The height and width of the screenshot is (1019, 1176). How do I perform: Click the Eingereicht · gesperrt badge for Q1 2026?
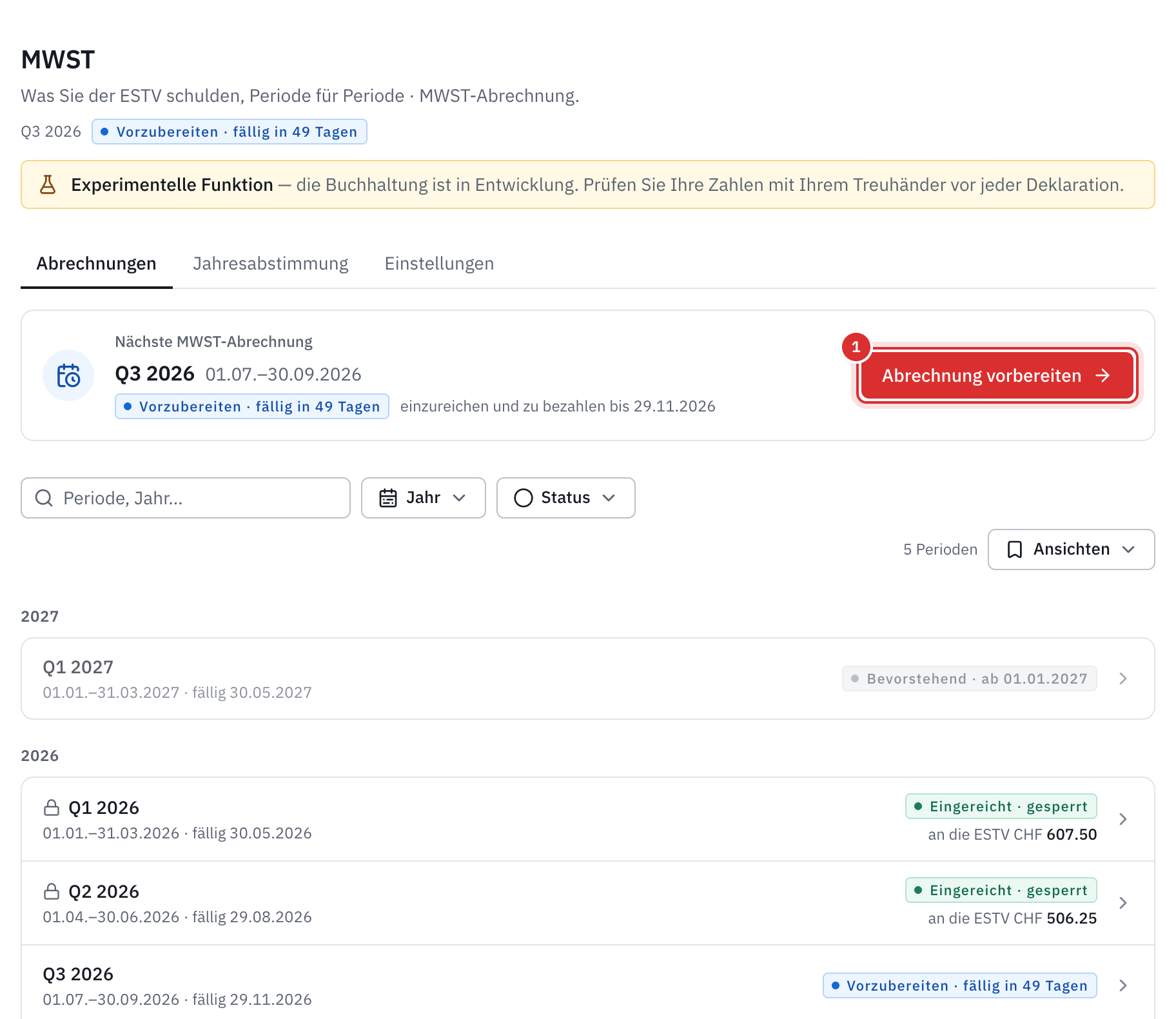tap(1001, 806)
